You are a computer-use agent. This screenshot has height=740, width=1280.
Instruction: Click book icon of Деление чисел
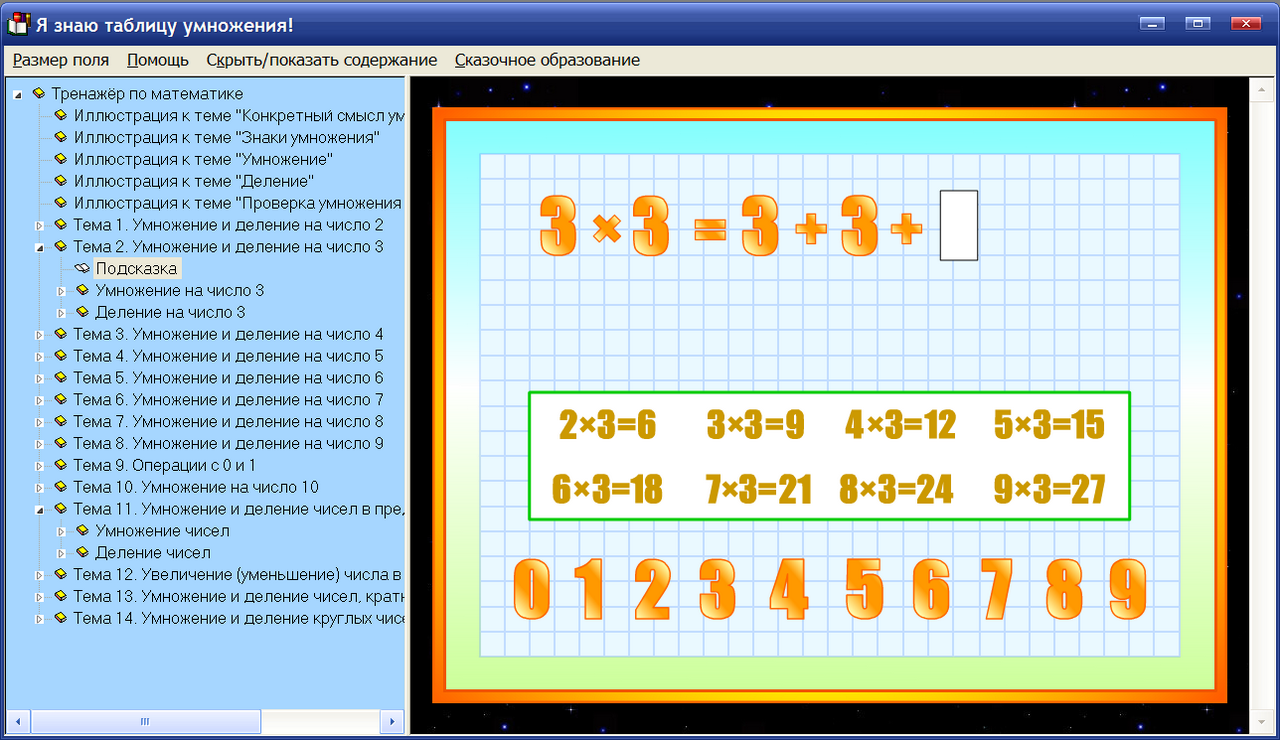click(83, 552)
